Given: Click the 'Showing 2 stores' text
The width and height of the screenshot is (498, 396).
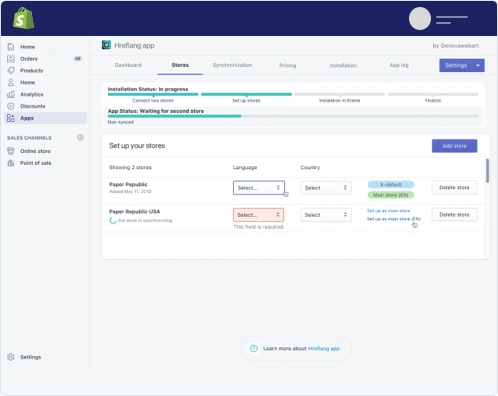Looking at the screenshot, I should [x=130, y=167].
